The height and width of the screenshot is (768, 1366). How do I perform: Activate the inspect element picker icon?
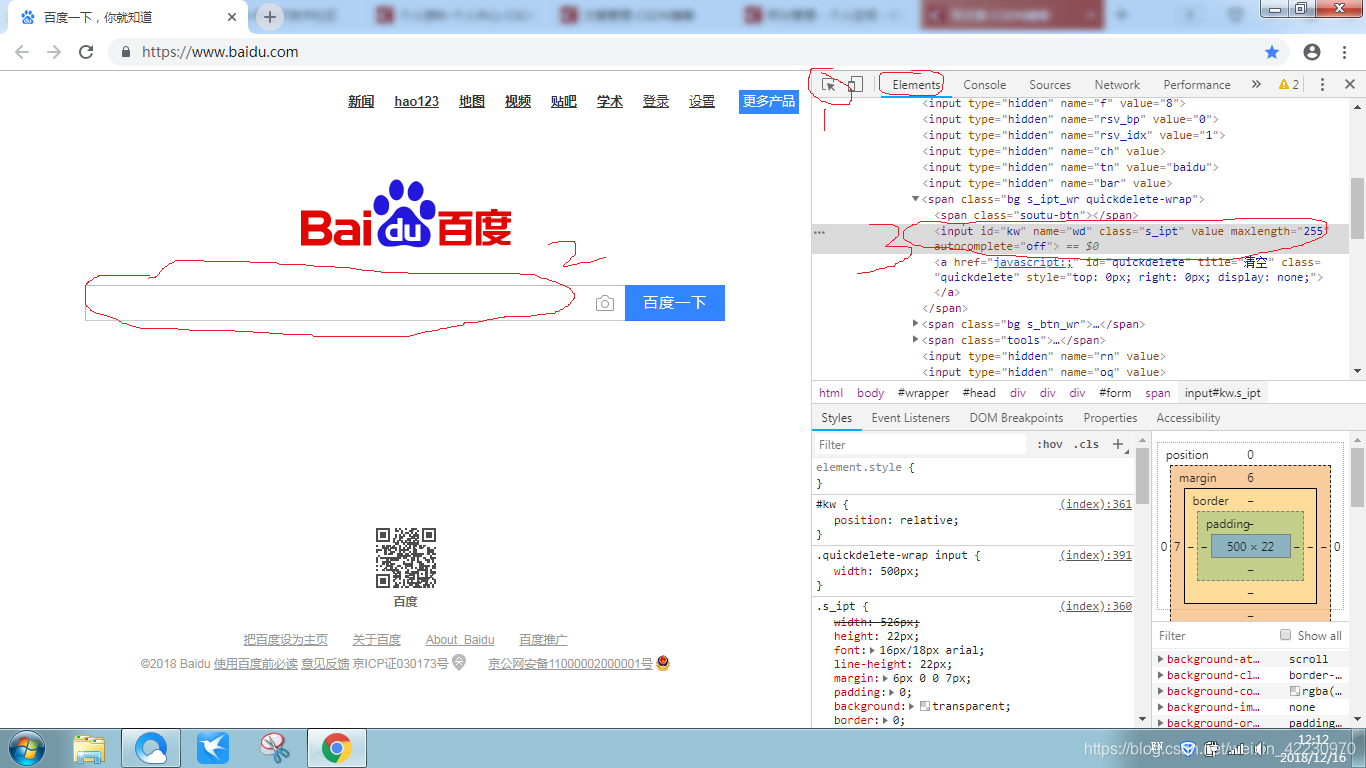(x=829, y=85)
